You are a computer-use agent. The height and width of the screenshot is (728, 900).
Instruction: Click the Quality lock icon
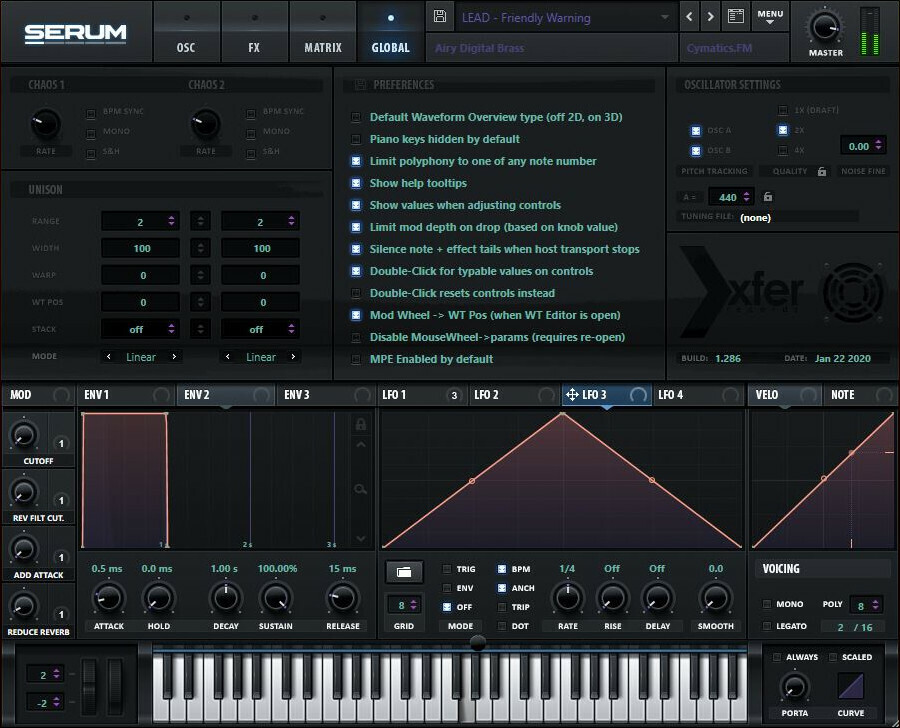[822, 171]
